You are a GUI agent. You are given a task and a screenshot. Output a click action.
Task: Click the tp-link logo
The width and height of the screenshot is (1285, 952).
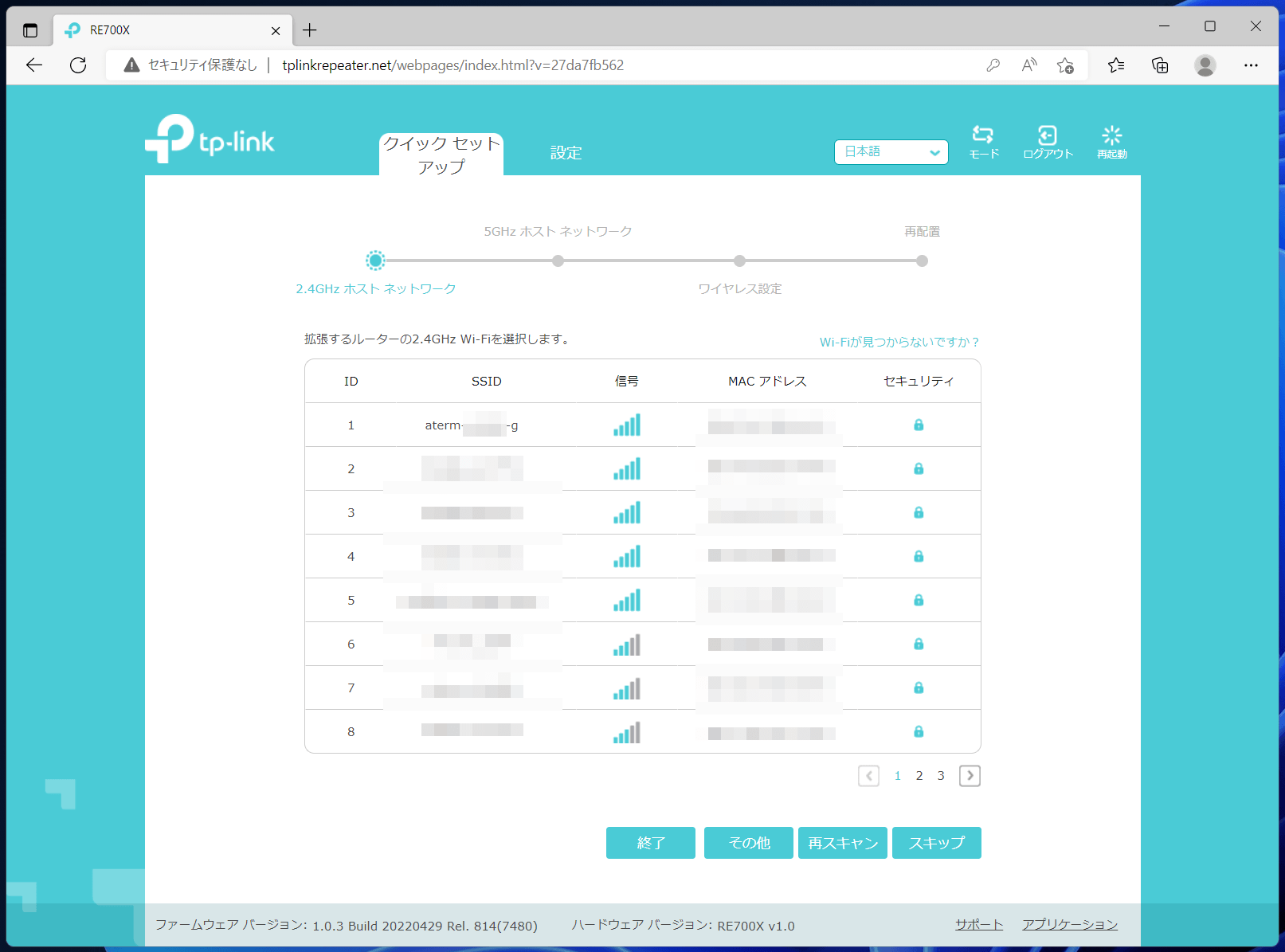coord(210,139)
